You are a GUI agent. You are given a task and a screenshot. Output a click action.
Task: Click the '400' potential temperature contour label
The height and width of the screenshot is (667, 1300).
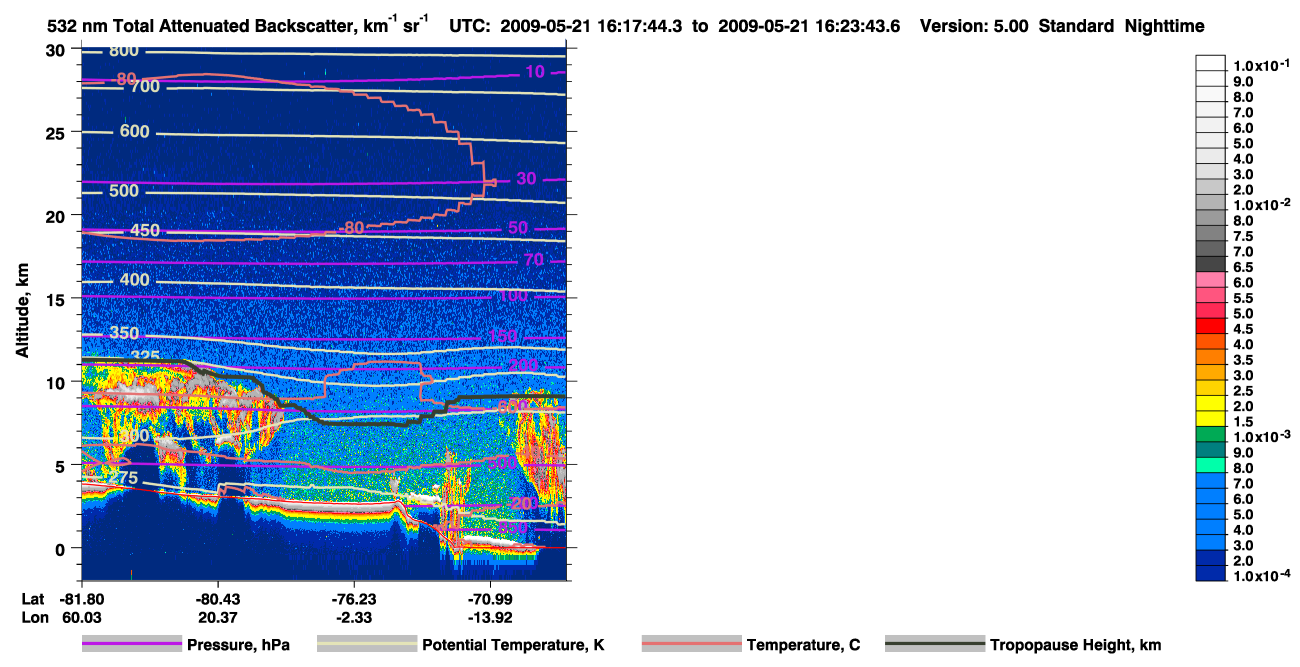134,279
